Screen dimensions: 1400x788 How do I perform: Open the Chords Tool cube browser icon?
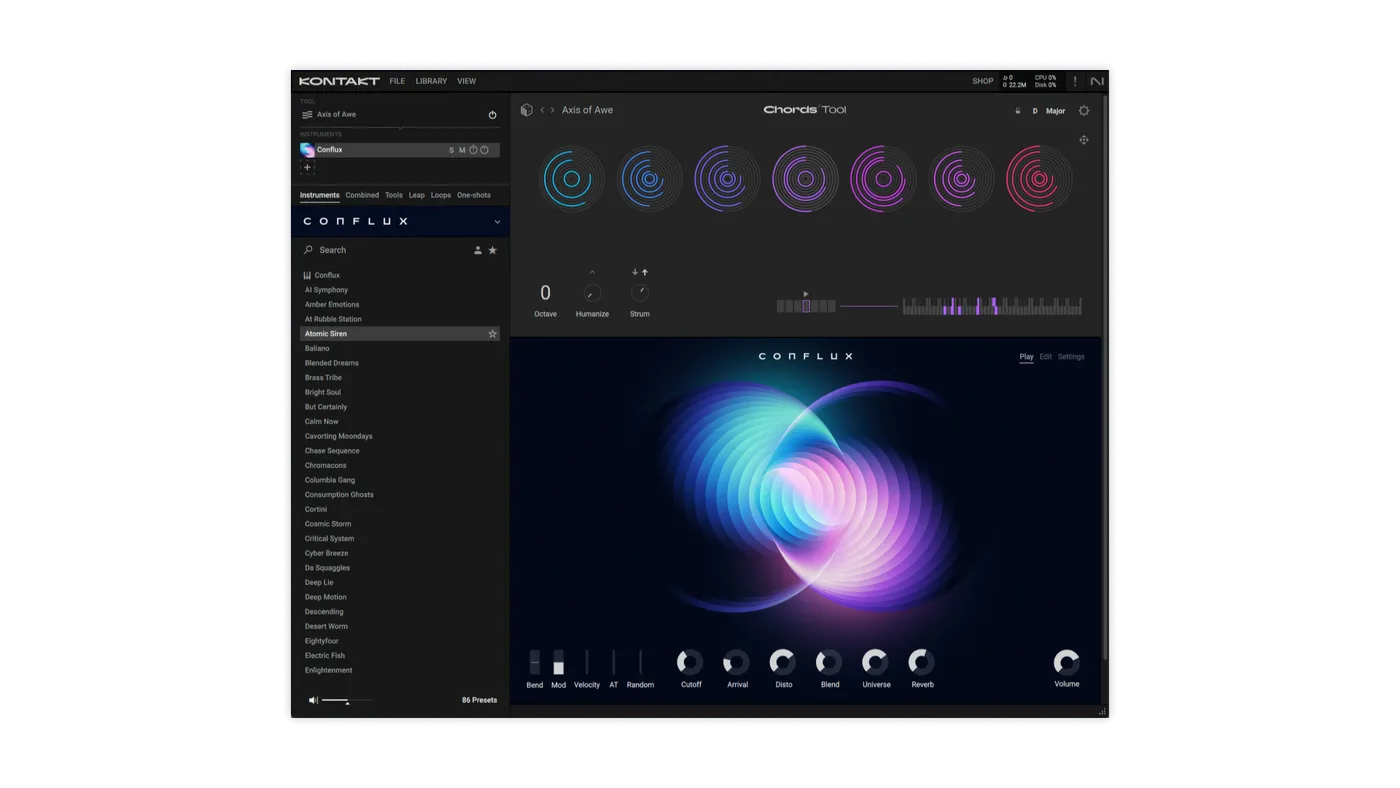pos(527,110)
